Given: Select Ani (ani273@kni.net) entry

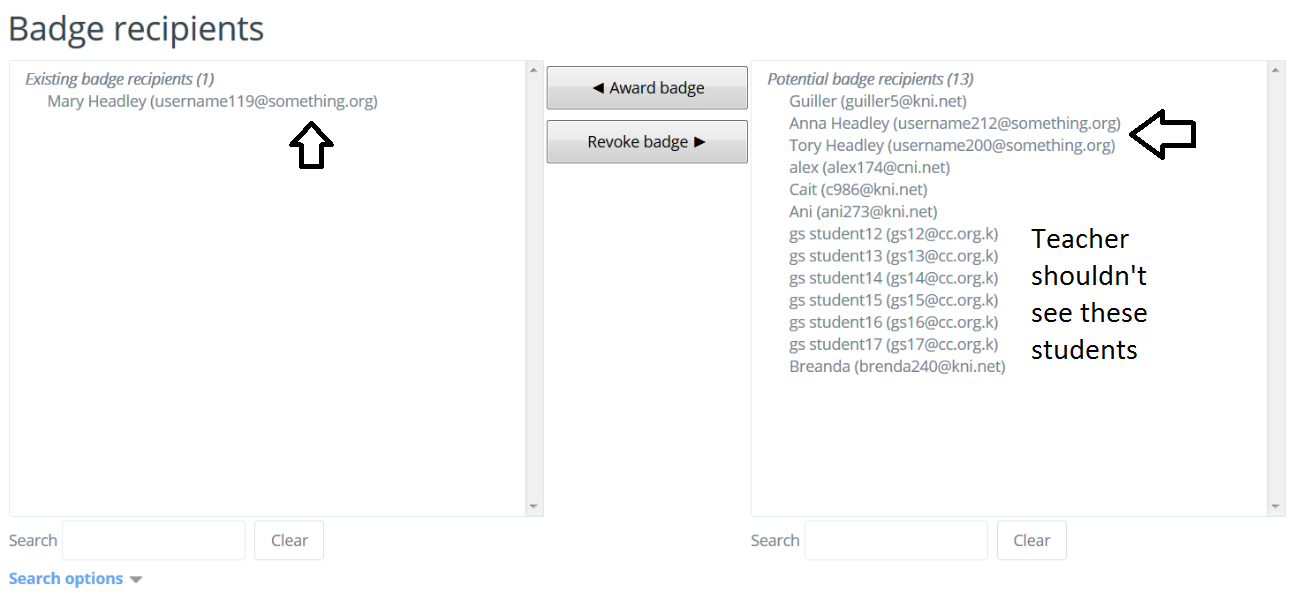Looking at the screenshot, I should pyautogui.click(x=863, y=211).
